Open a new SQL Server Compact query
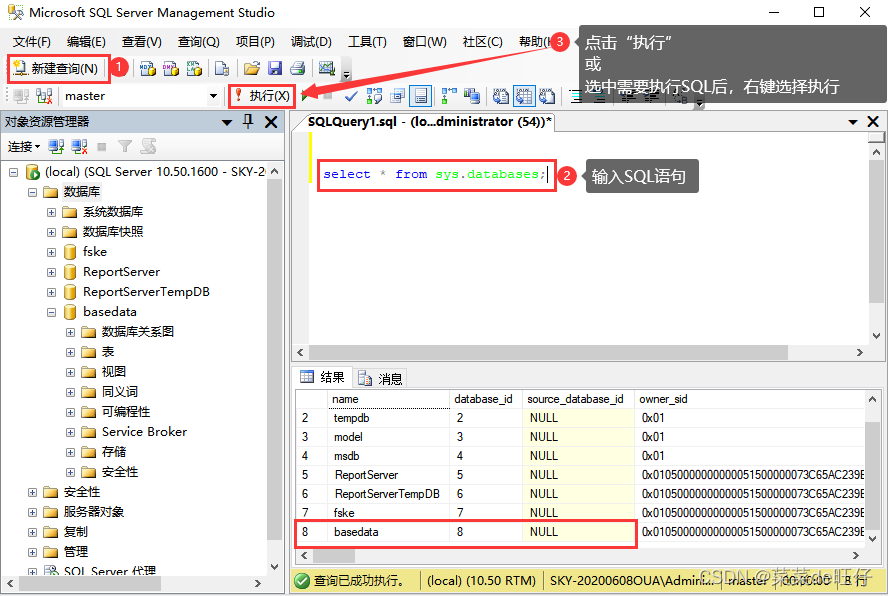 tap(222, 69)
